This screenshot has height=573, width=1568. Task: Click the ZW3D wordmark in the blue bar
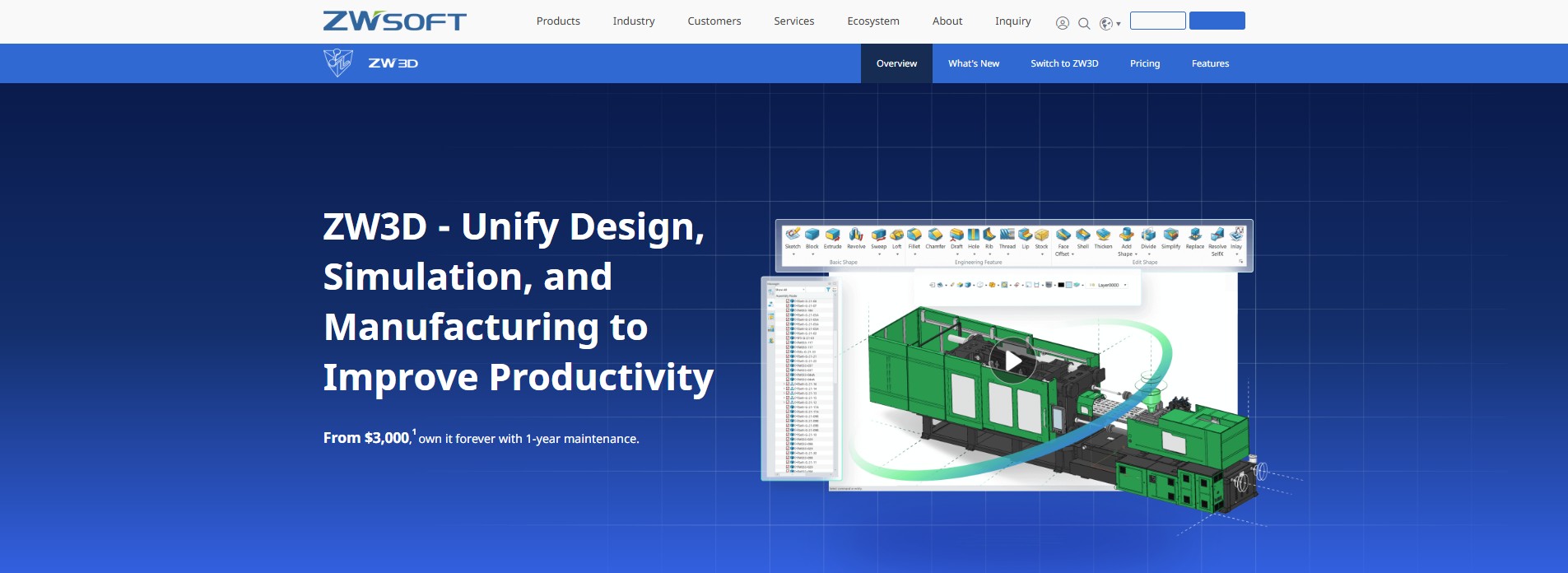point(393,63)
